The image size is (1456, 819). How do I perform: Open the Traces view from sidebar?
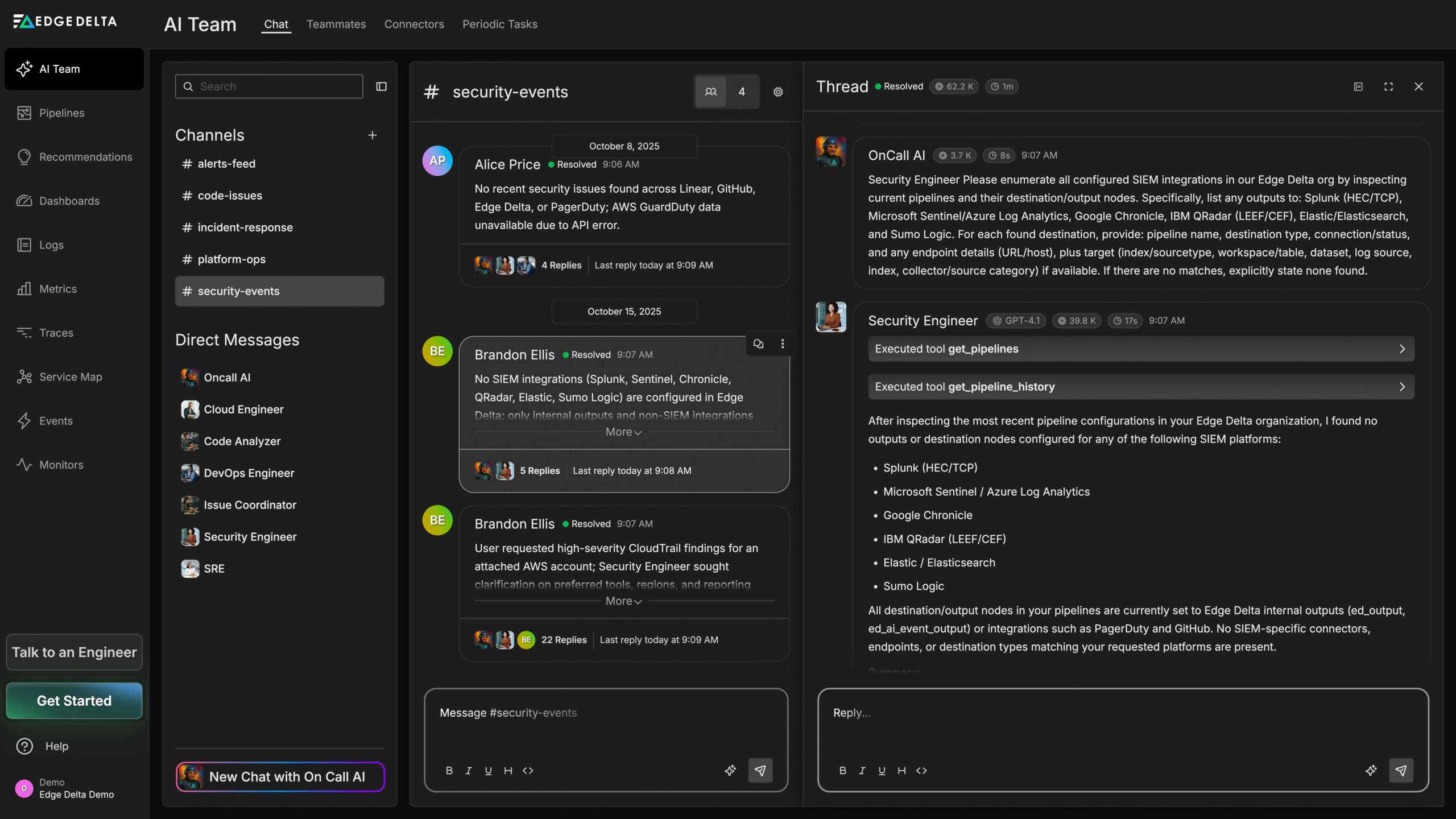point(56,333)
